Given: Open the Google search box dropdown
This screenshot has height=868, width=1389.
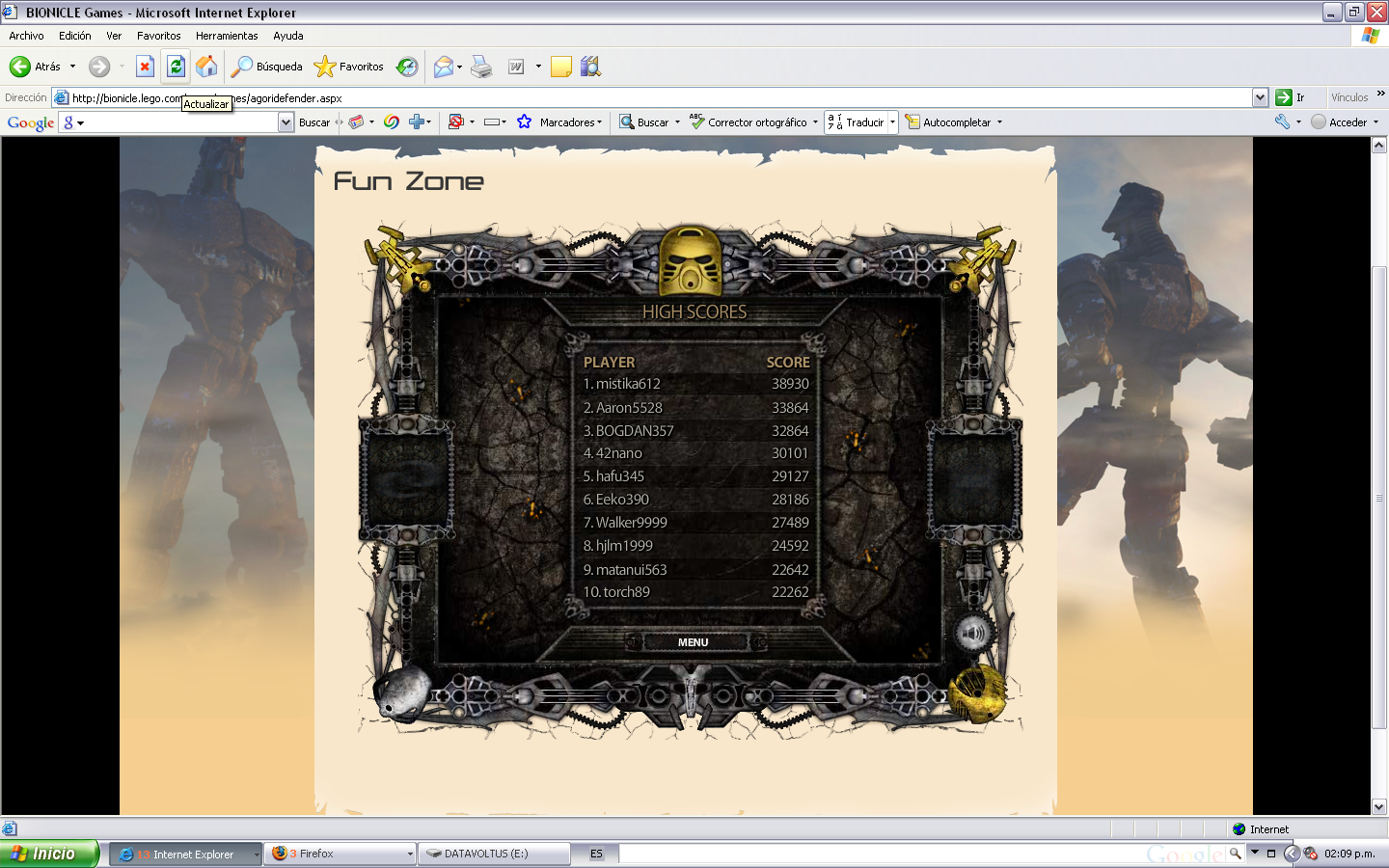Looking at the screenshot, I should (x=286, y=122).
